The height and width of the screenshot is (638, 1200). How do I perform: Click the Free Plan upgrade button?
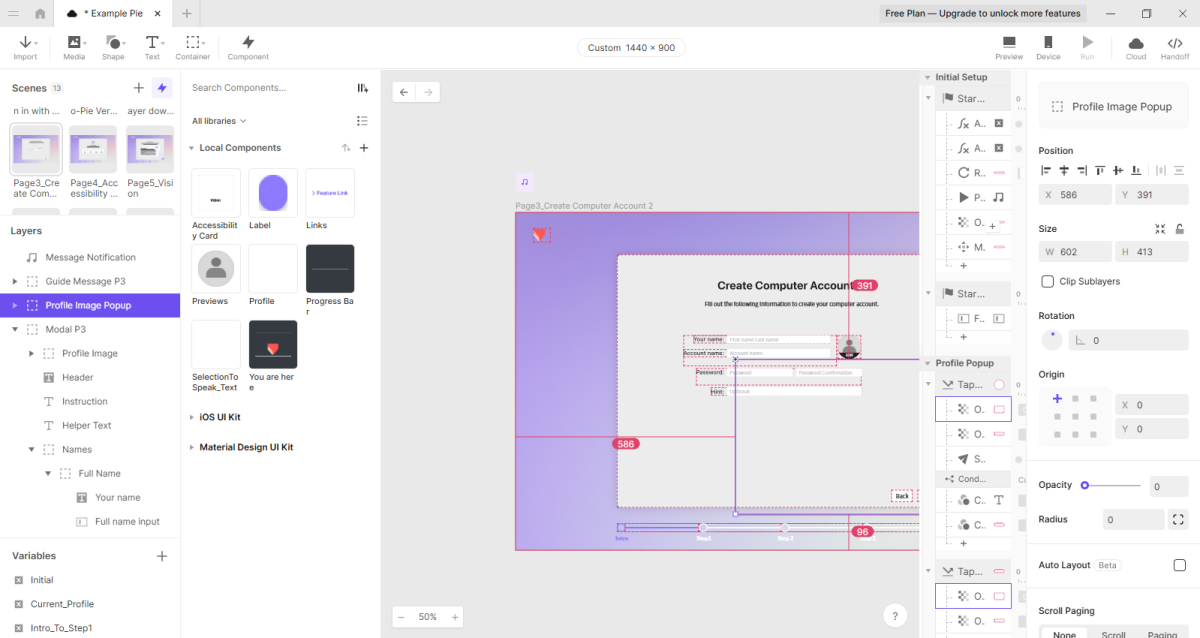982,14
